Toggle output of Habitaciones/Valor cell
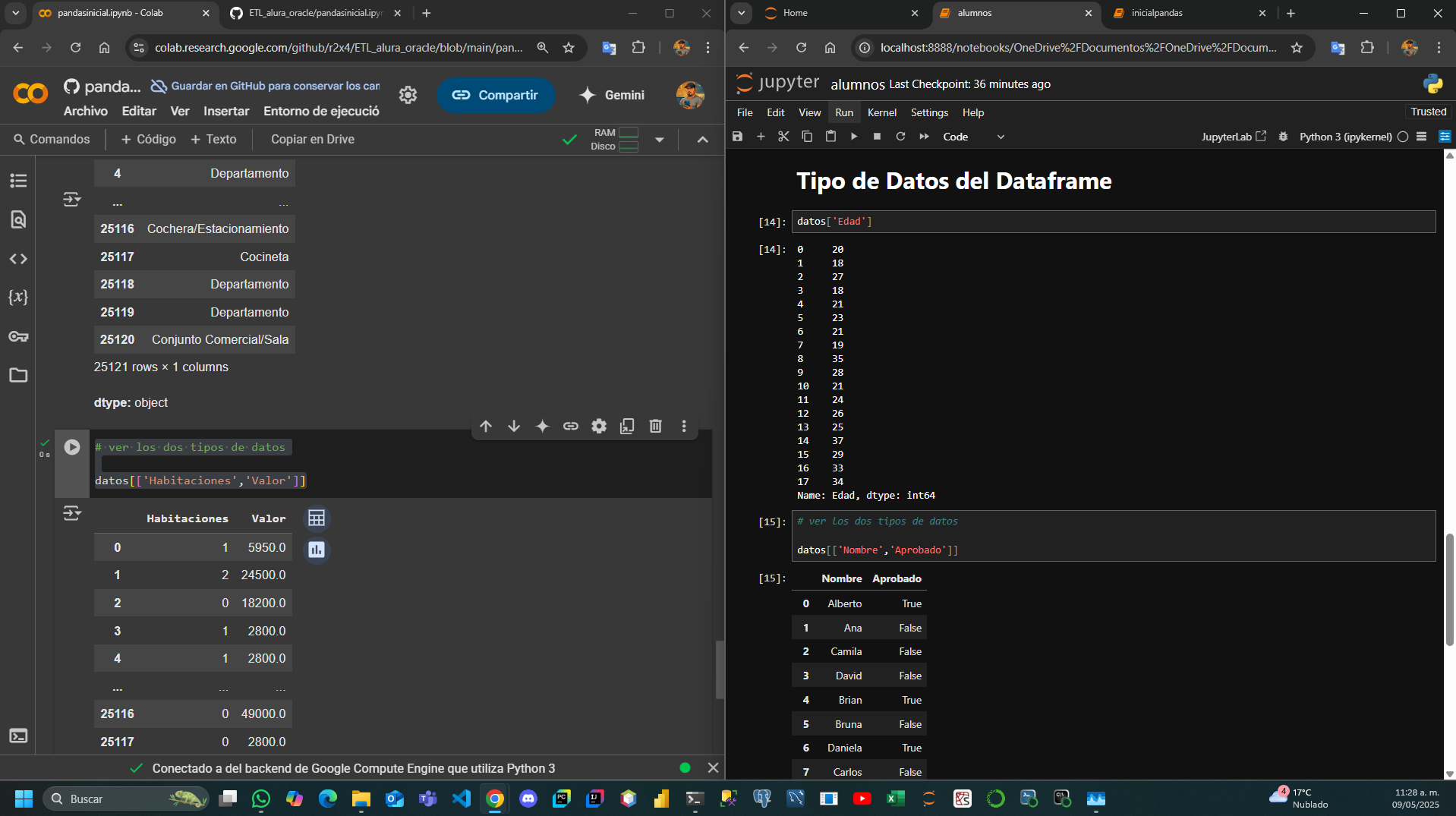This screenshot has width=1456, height=816. point(72,514)
